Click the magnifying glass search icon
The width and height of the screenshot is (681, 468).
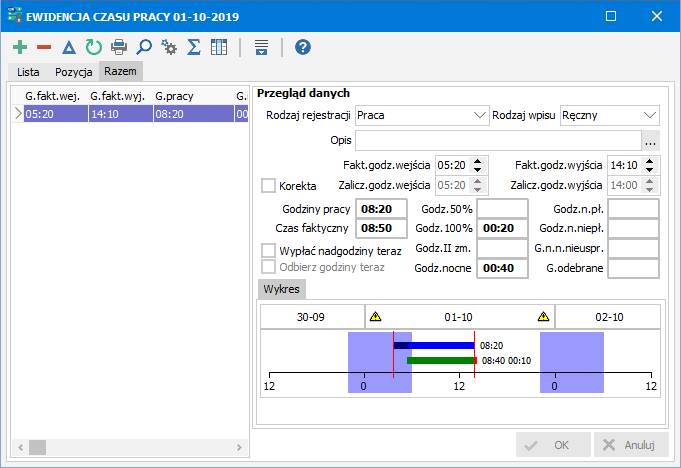tap(144, 47)
